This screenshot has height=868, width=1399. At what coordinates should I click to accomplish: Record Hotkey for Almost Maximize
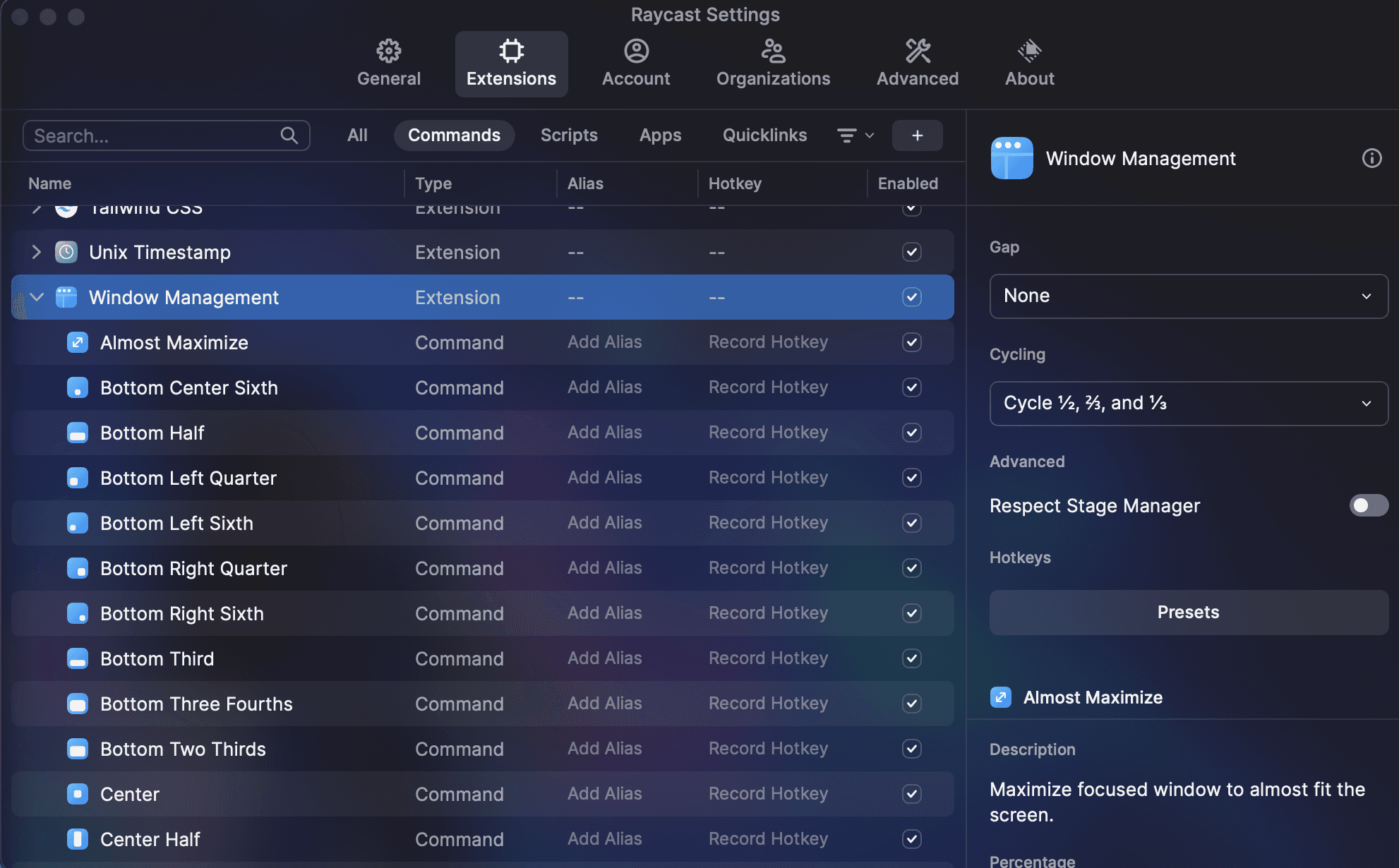point(768,342)
